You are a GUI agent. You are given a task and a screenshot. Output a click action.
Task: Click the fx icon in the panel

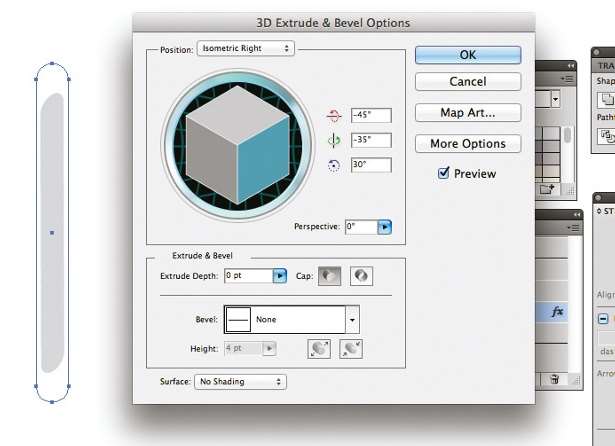tap(558, 312)
